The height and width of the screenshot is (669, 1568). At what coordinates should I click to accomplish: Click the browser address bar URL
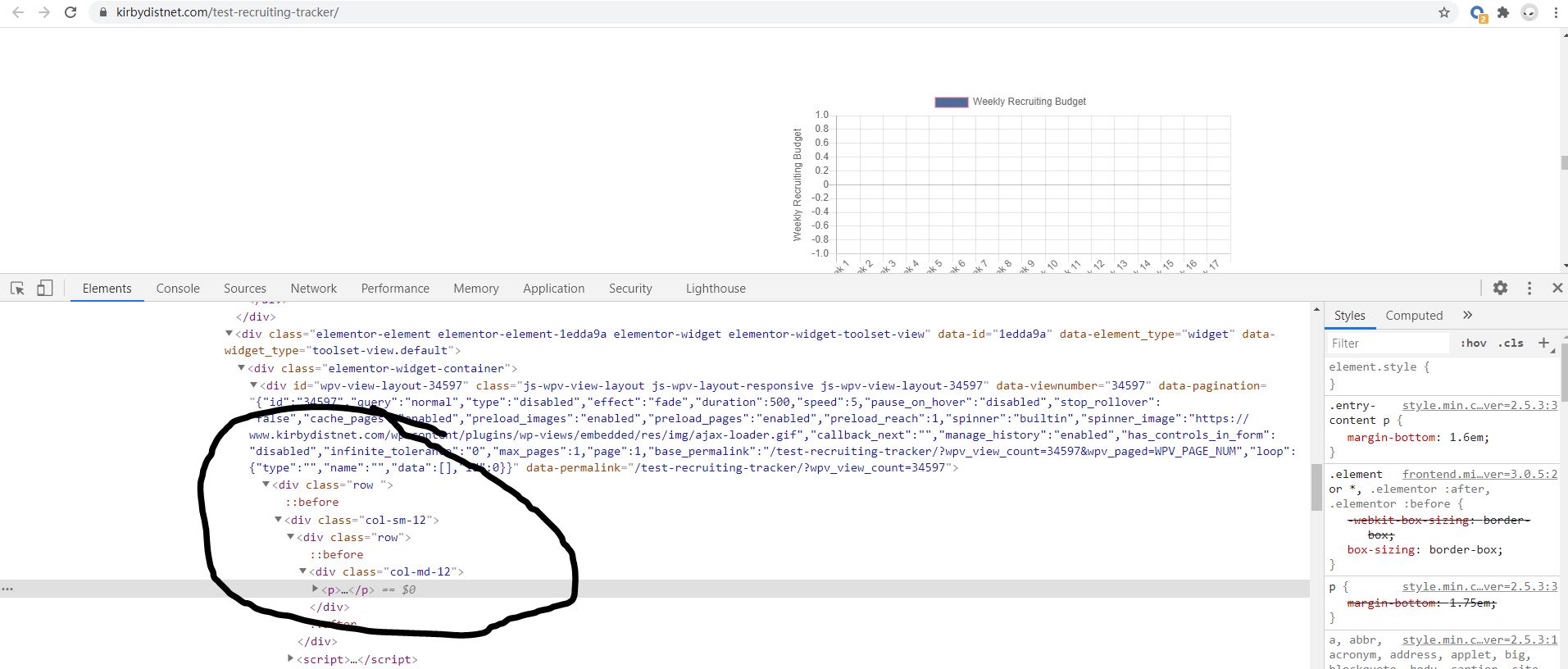(x=227, y=12)
